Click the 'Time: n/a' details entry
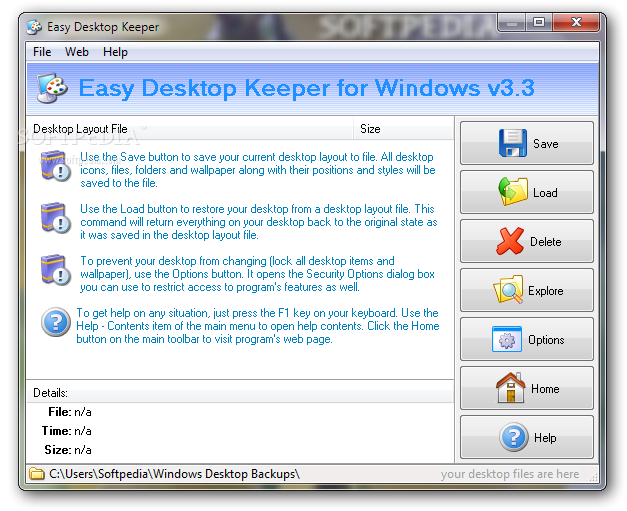Viewport: 627px width, 511px height. click(x=67, y=431)
